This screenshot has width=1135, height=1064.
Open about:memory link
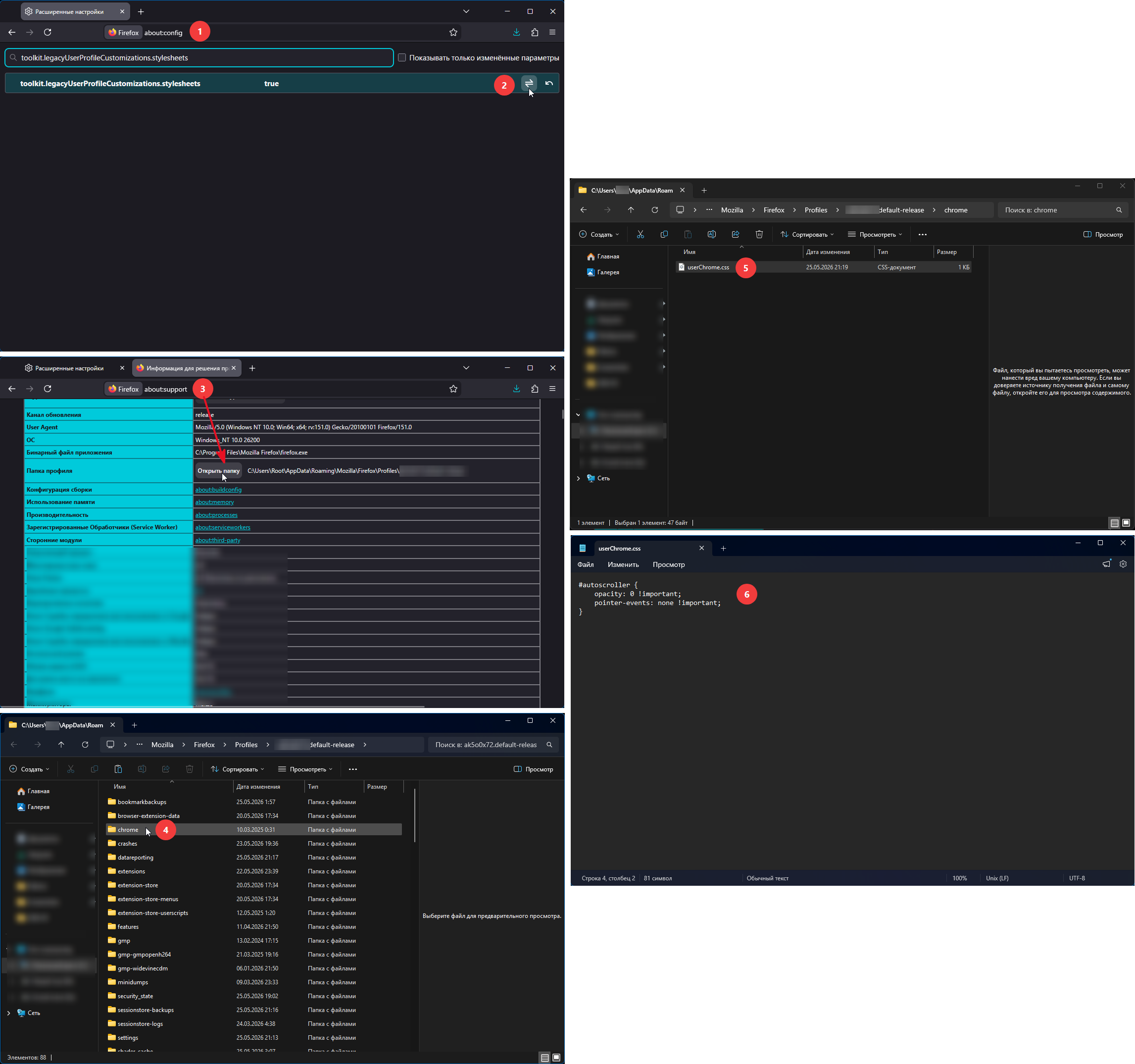point(214,502)
